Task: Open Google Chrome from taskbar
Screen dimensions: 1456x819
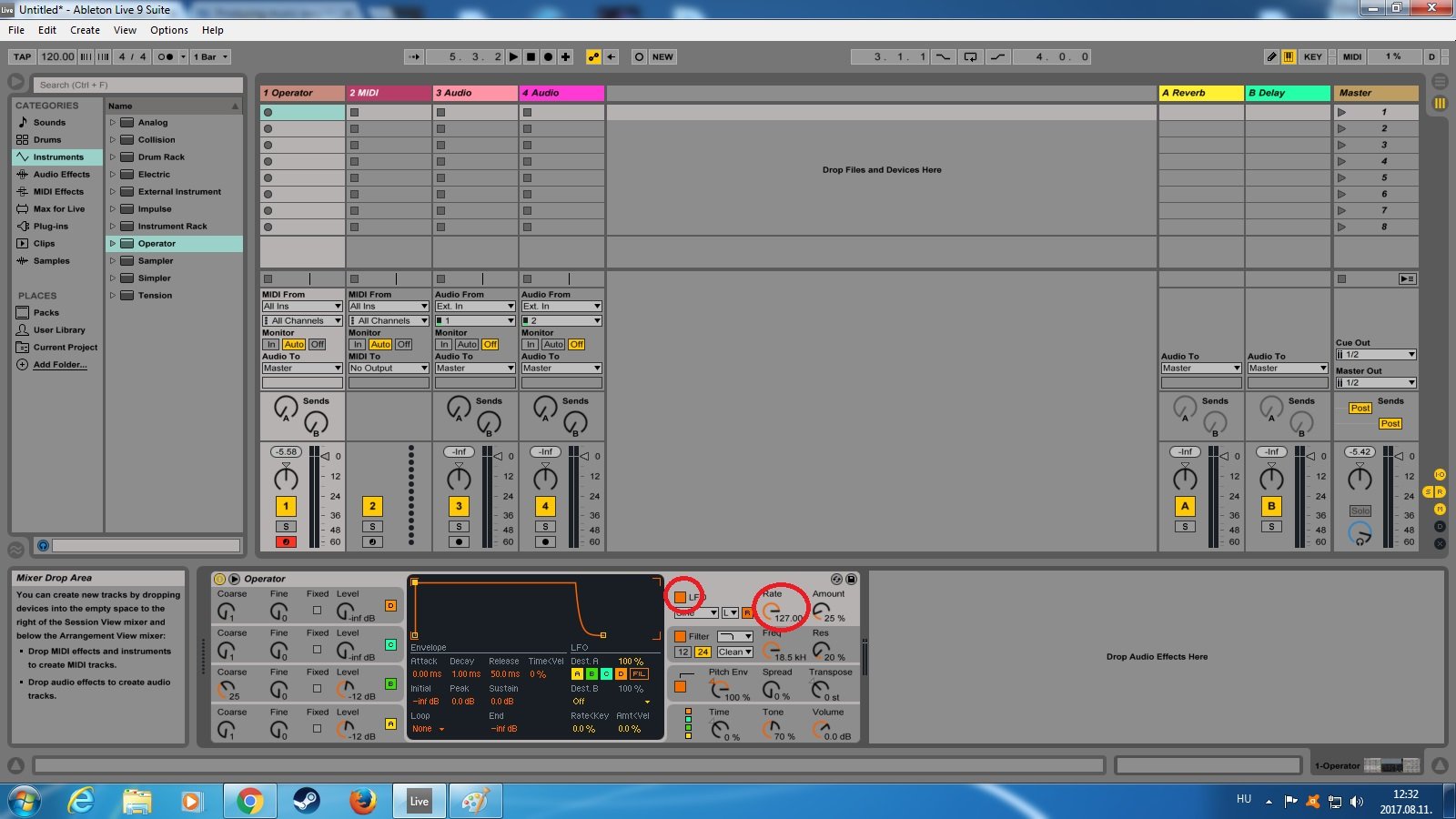Action: 249,801
